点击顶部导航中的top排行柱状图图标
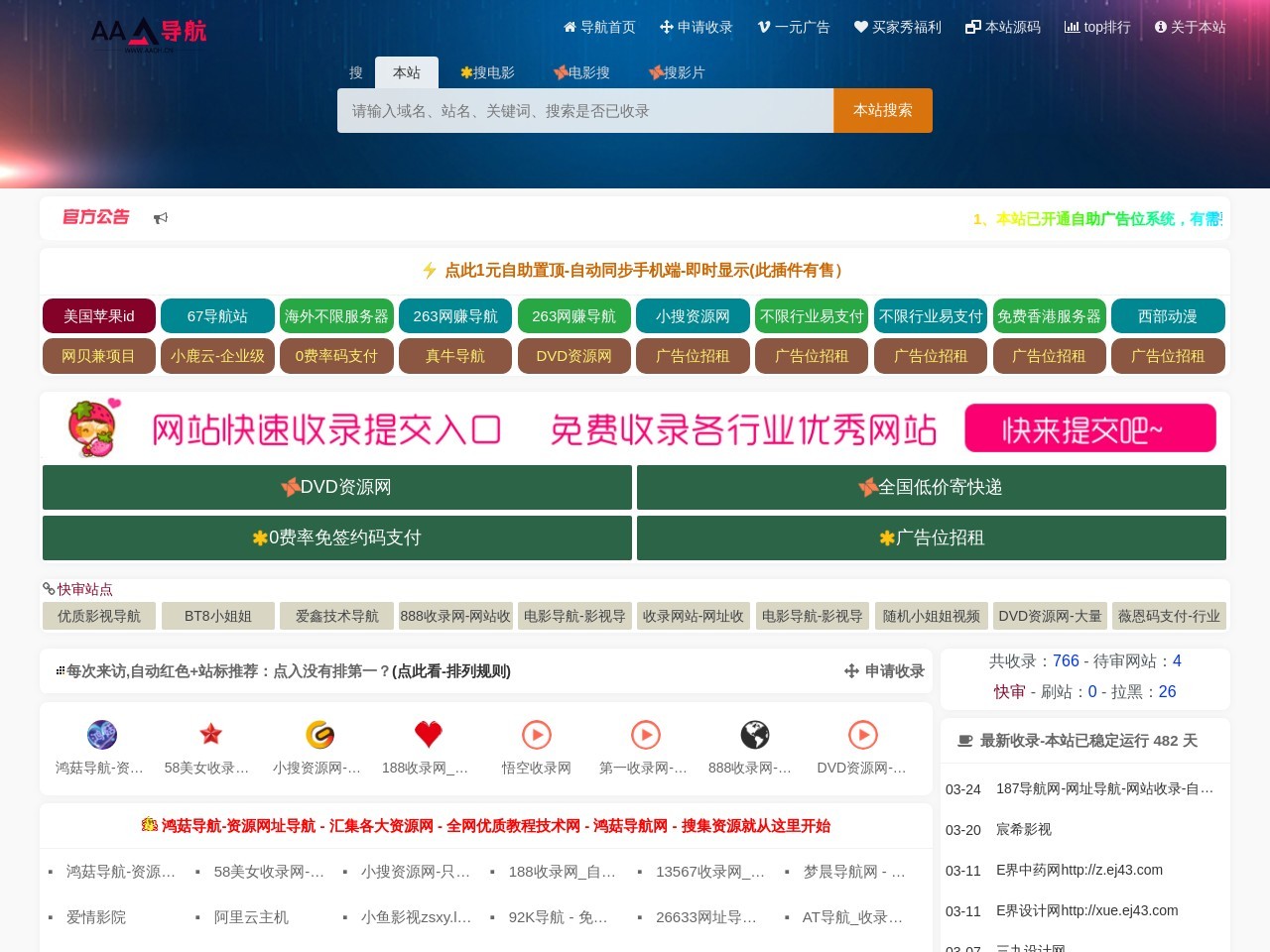 pyautogui.click(x=1075, y=28)
